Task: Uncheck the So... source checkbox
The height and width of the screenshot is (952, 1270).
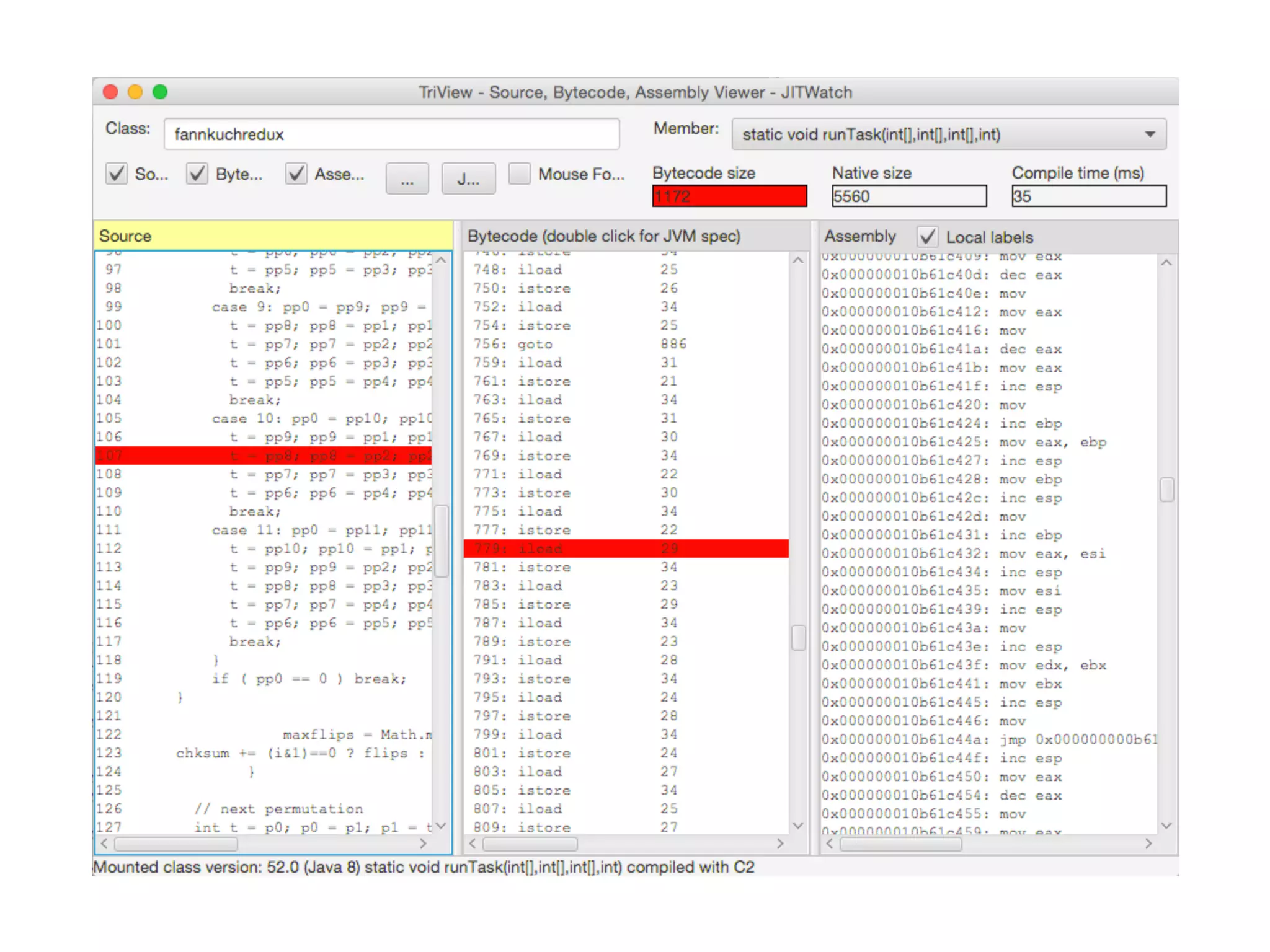Action: [x=117, y=174]
